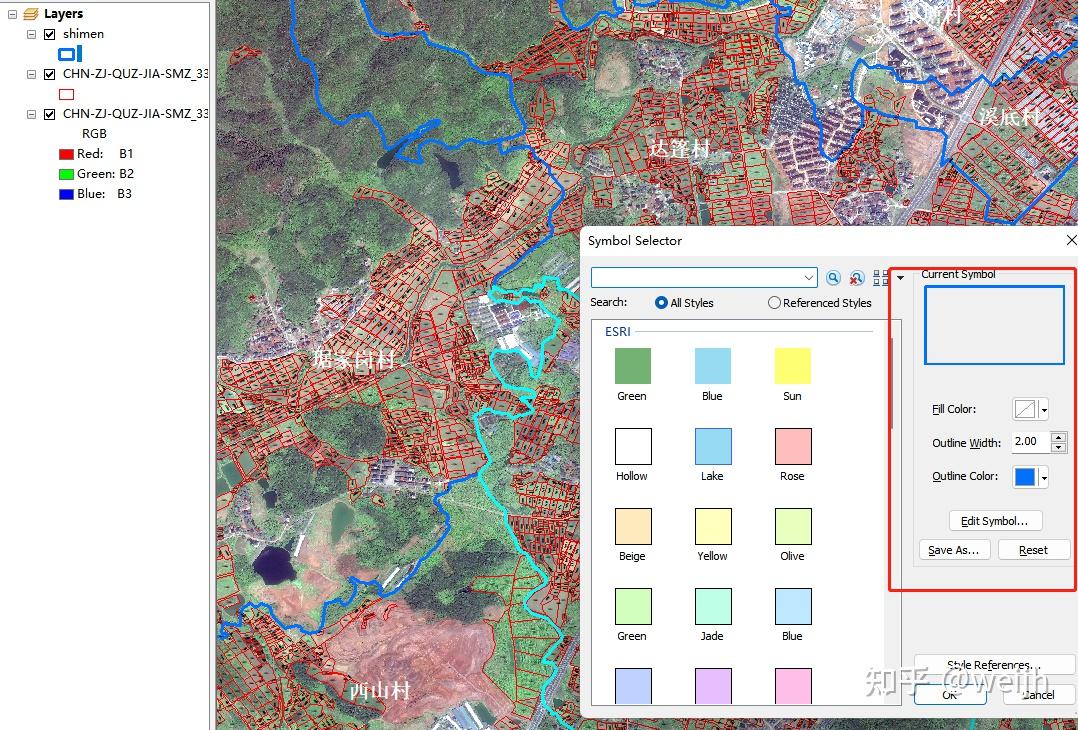1078x730 pixels.
Task: Click the Edit Symbol button
Action: [x=995, y=520]
